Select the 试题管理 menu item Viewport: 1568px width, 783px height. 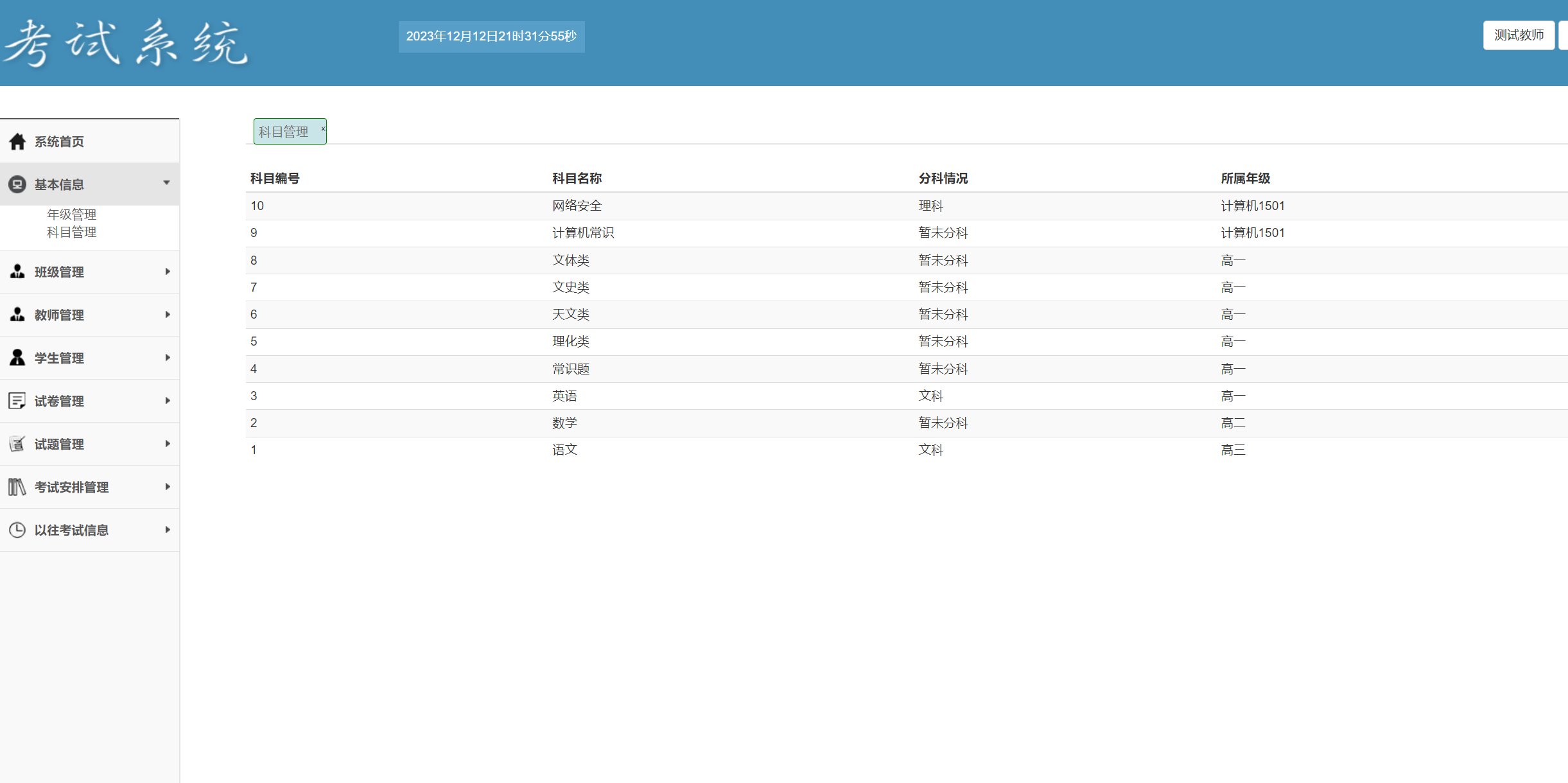[x=90, y=444]
